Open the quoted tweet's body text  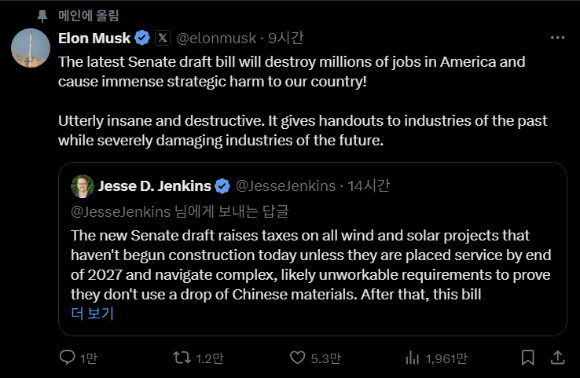click(x=311, y=265)
